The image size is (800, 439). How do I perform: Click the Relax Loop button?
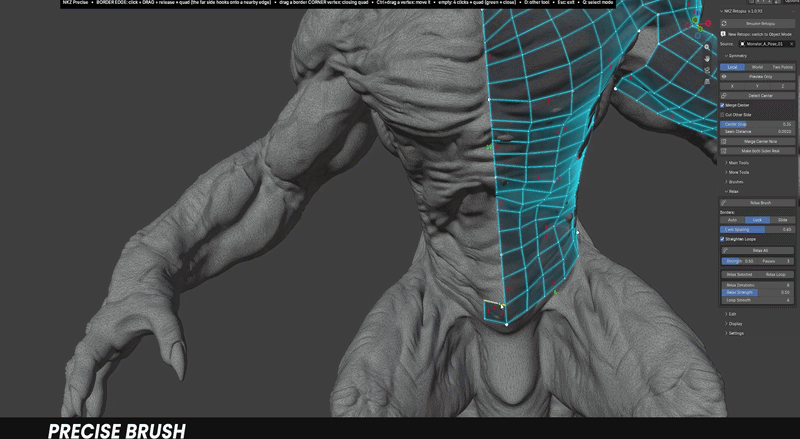pos(776,275)
